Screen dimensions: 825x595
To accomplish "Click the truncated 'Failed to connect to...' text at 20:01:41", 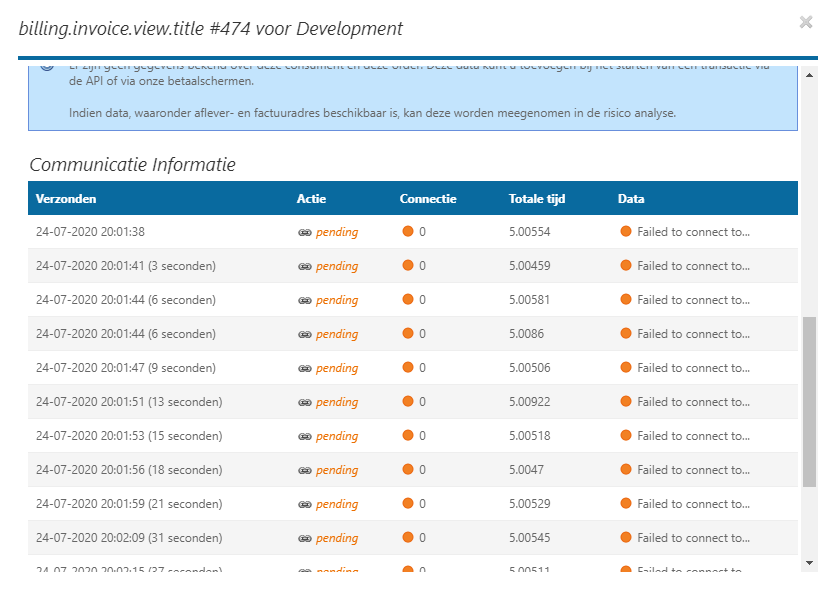I will coord(693,266).
